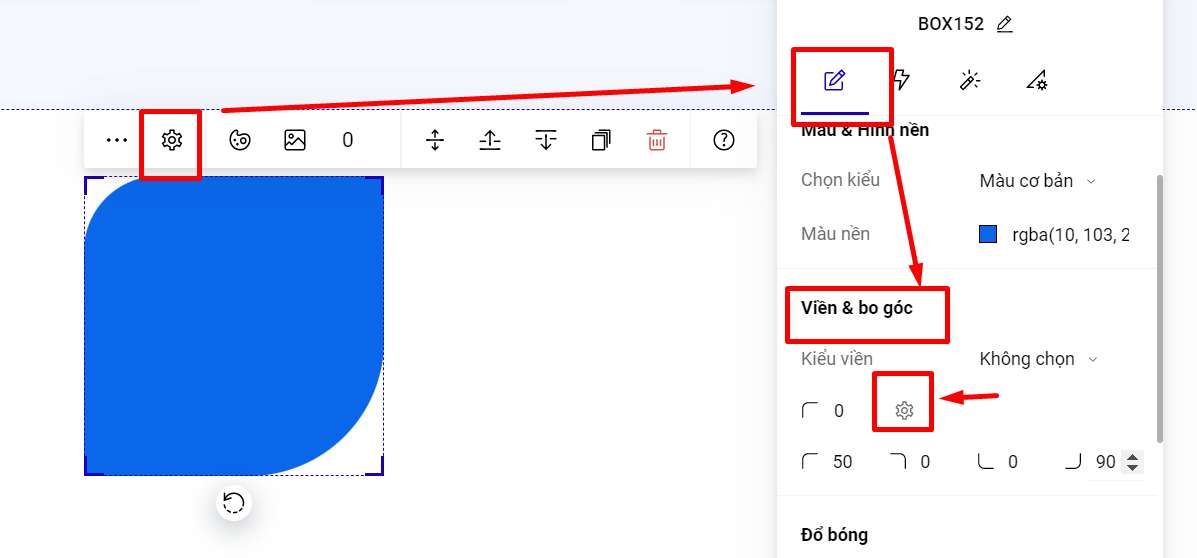The image size is (1197, 558).
Task: Open the color palette tool
Action: coord(240,140)
